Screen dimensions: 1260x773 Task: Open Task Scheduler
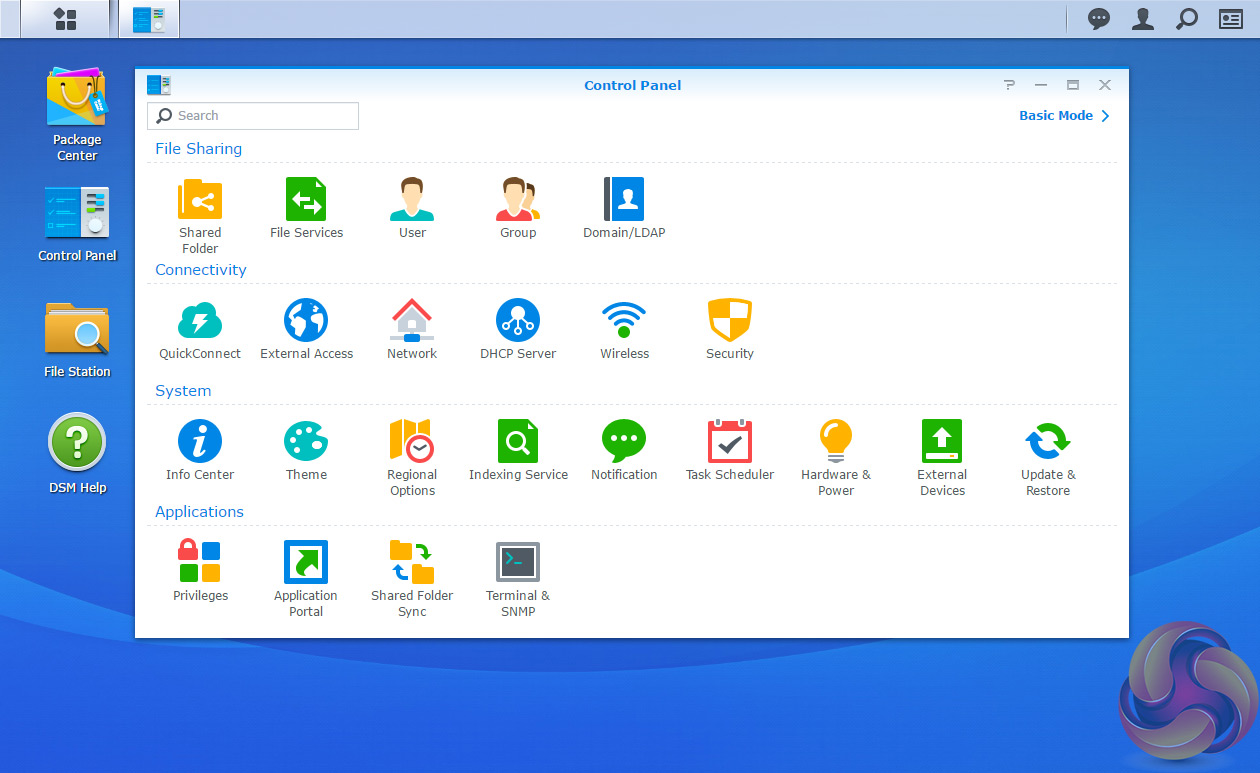pos(730,450)
